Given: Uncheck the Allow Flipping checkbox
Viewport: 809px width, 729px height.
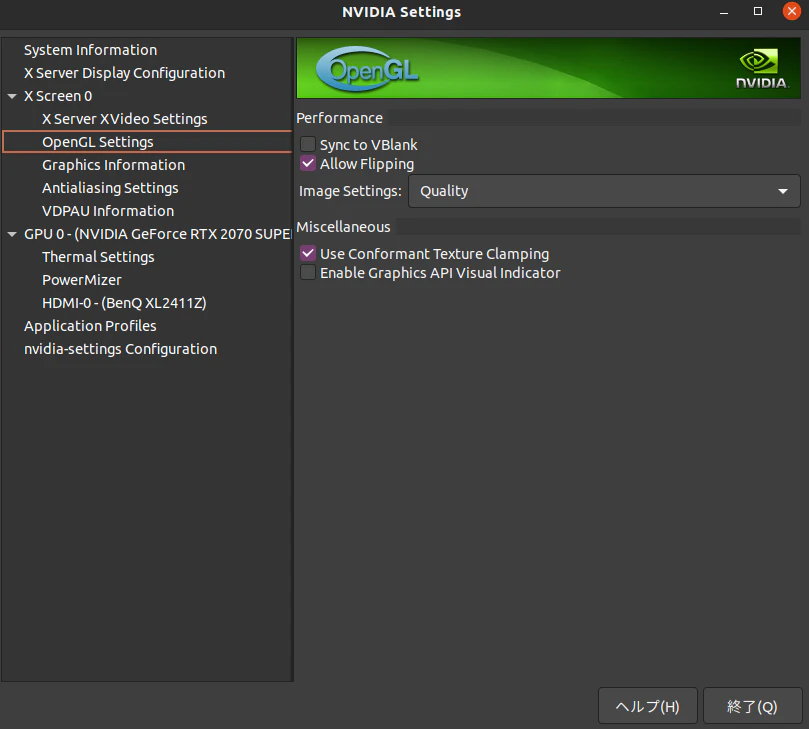Looking at the screenshot, I should 308,164.
